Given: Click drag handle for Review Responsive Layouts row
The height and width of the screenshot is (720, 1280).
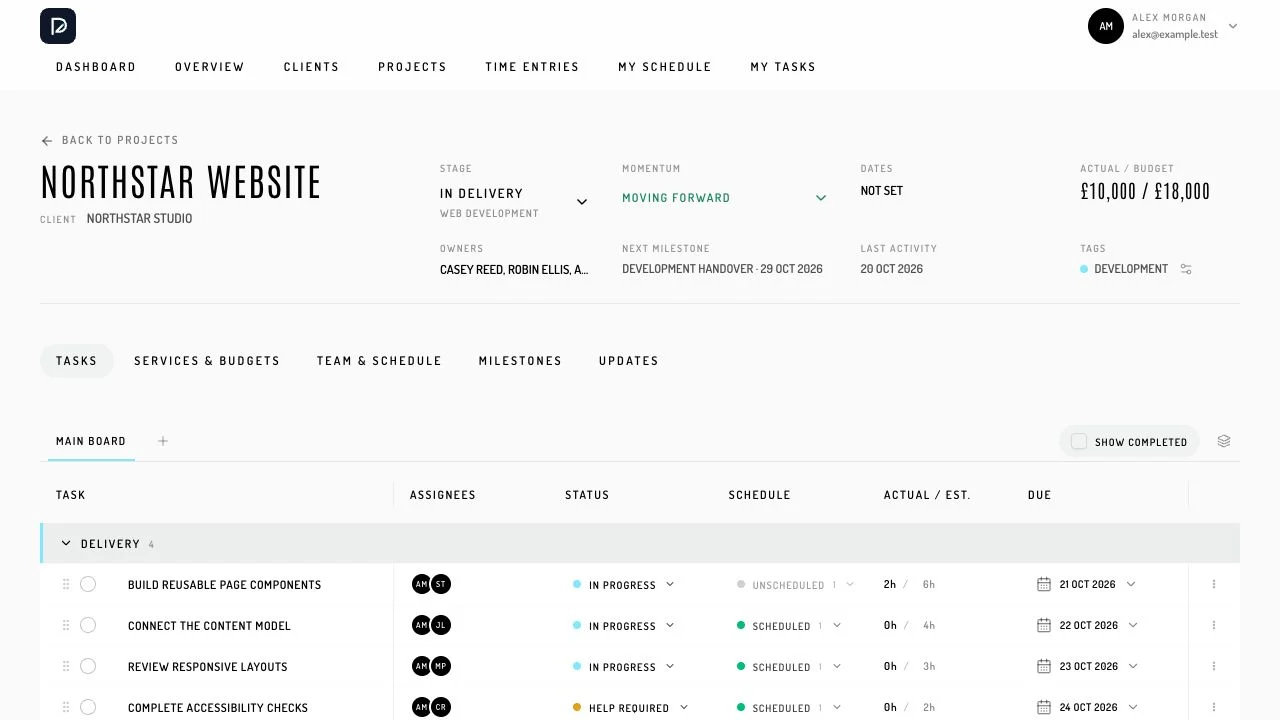Looking at the screenshot, I should coord(66,666).
